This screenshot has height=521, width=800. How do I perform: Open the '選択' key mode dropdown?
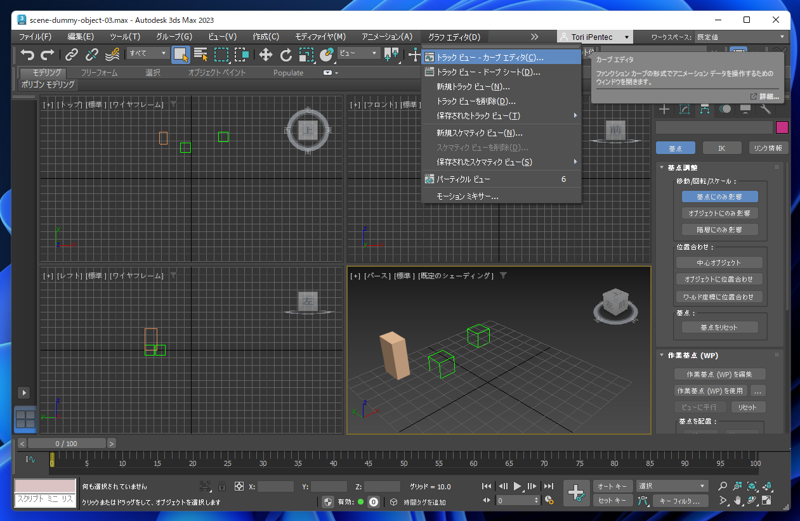click(x=671, y=486)
